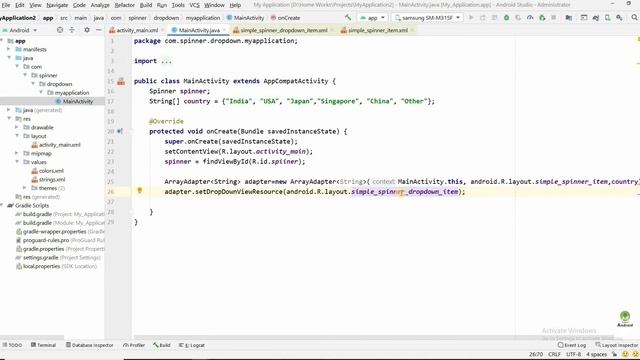Collapse the 'res' folder arrow
The width and height of the screenshot is (640, 360).
point(9,118)
